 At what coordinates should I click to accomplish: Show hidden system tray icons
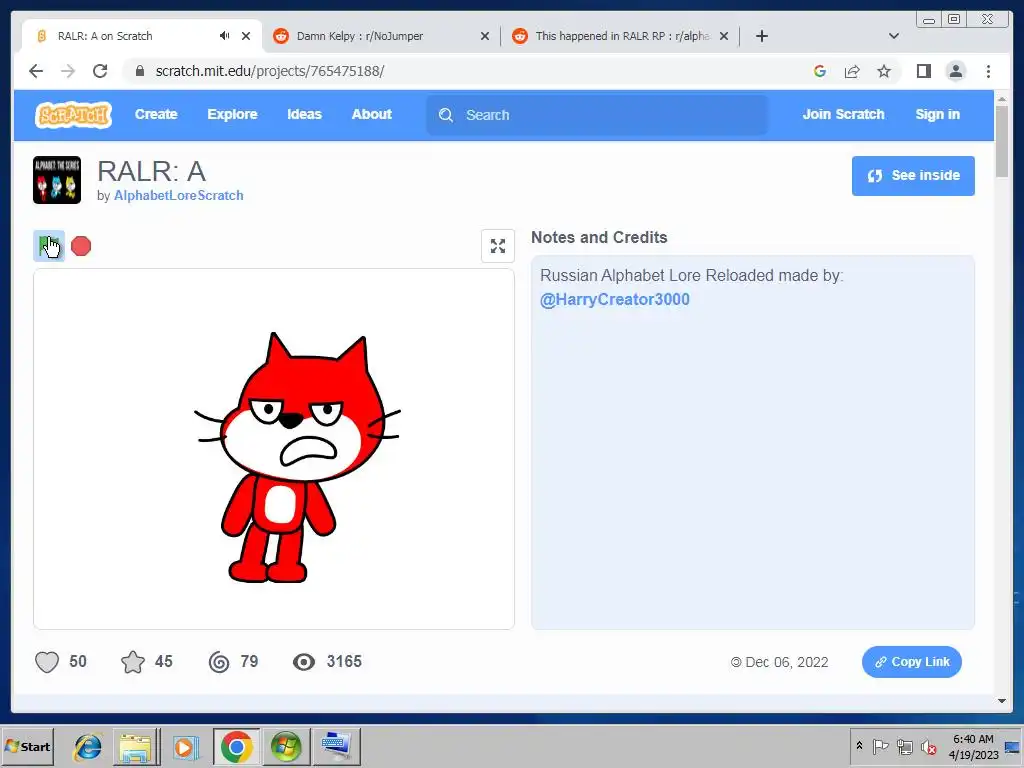859,746
